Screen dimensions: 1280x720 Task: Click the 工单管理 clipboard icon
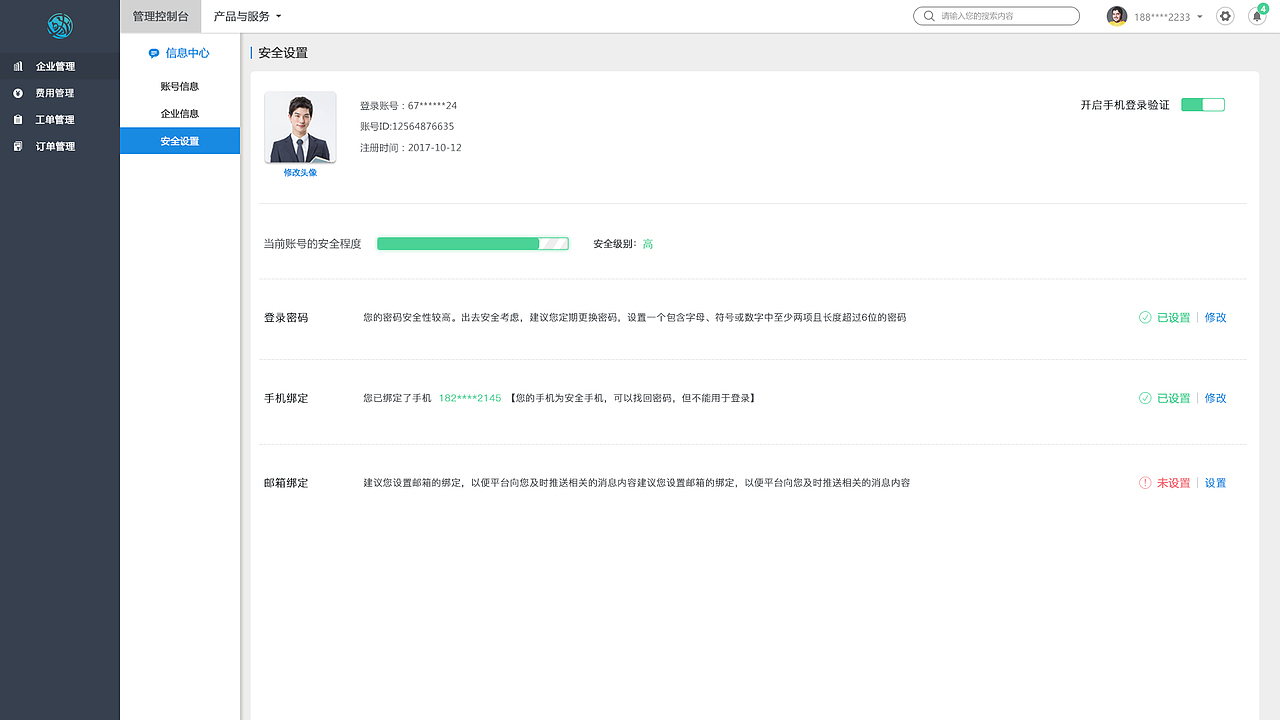(18, 119)
